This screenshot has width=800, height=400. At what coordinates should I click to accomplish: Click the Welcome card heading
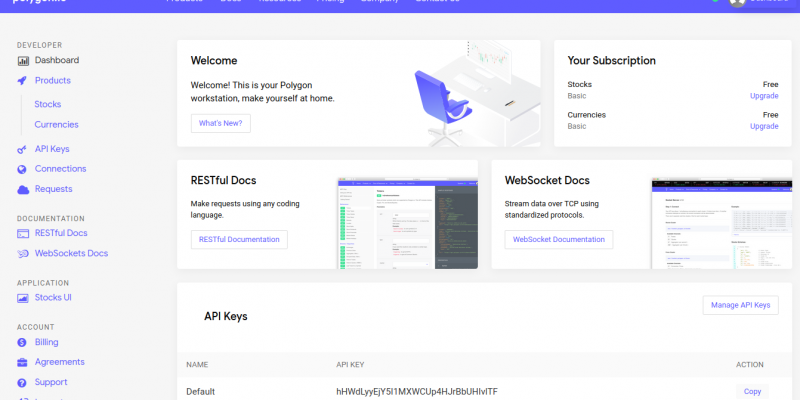pos(214,61)
